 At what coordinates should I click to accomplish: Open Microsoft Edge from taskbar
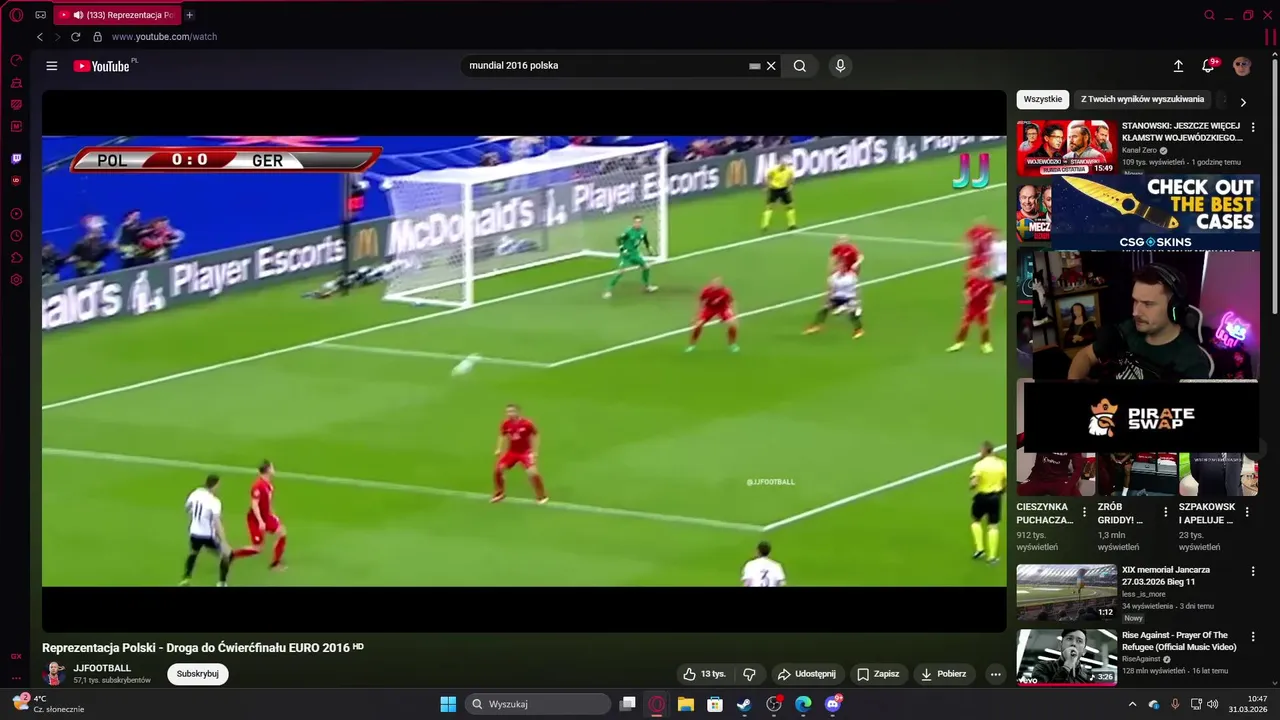click(803, 704)
